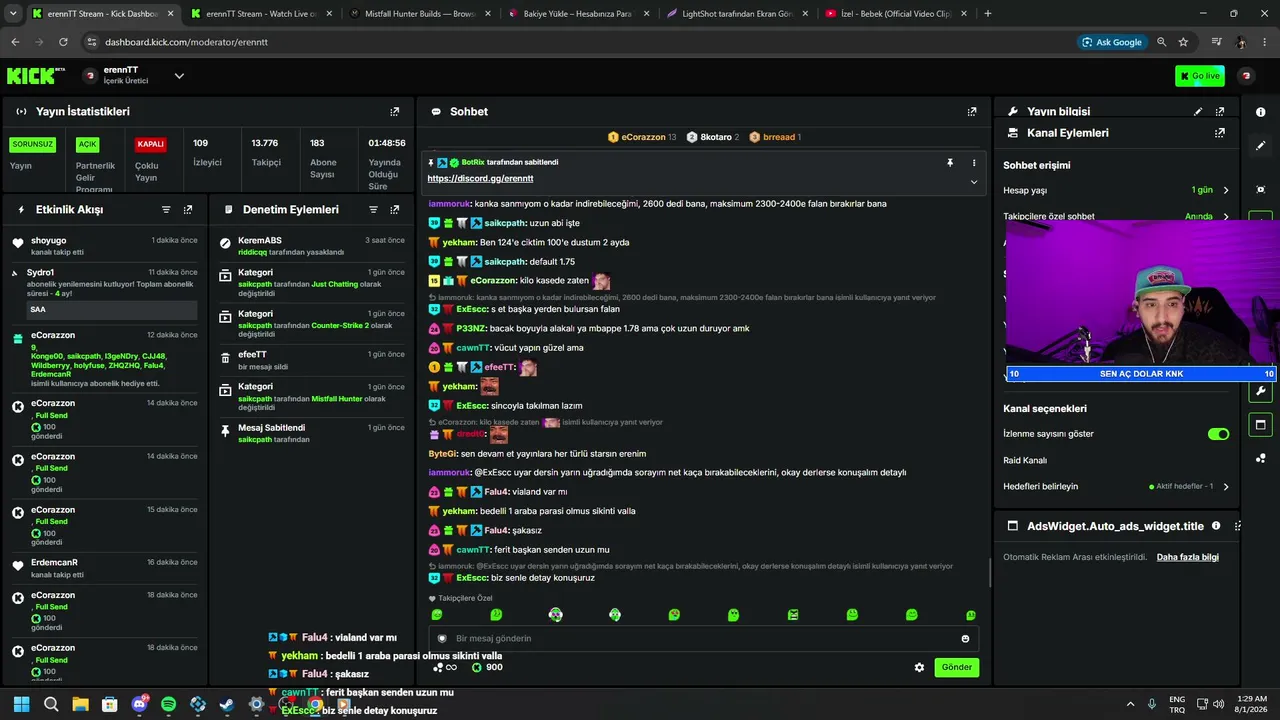The image size is (1280, 720).
Task: Click the browser address bar URL
Action: (x=186, y=42)
